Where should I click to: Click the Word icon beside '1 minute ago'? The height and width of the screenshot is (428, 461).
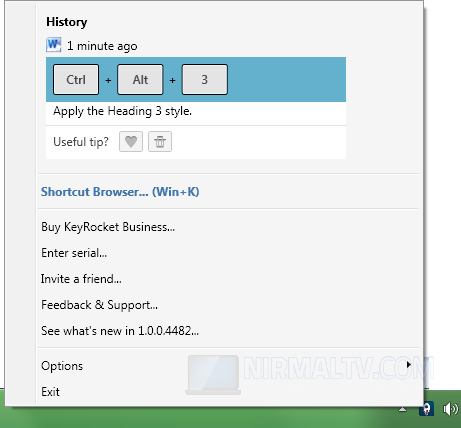click(x=54, y=45)
